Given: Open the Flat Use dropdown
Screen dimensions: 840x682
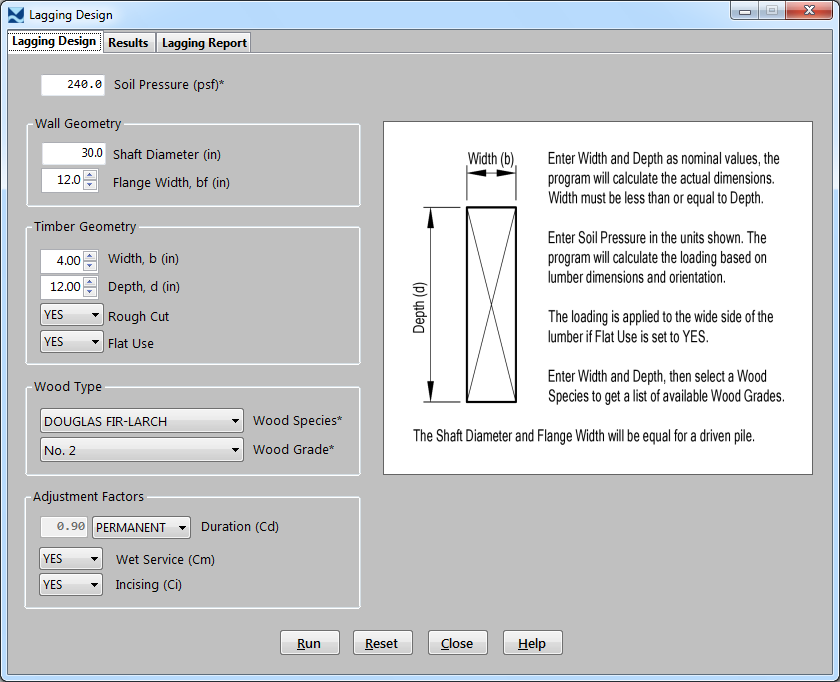Looking at the screenshot, I should click(72, 342).
